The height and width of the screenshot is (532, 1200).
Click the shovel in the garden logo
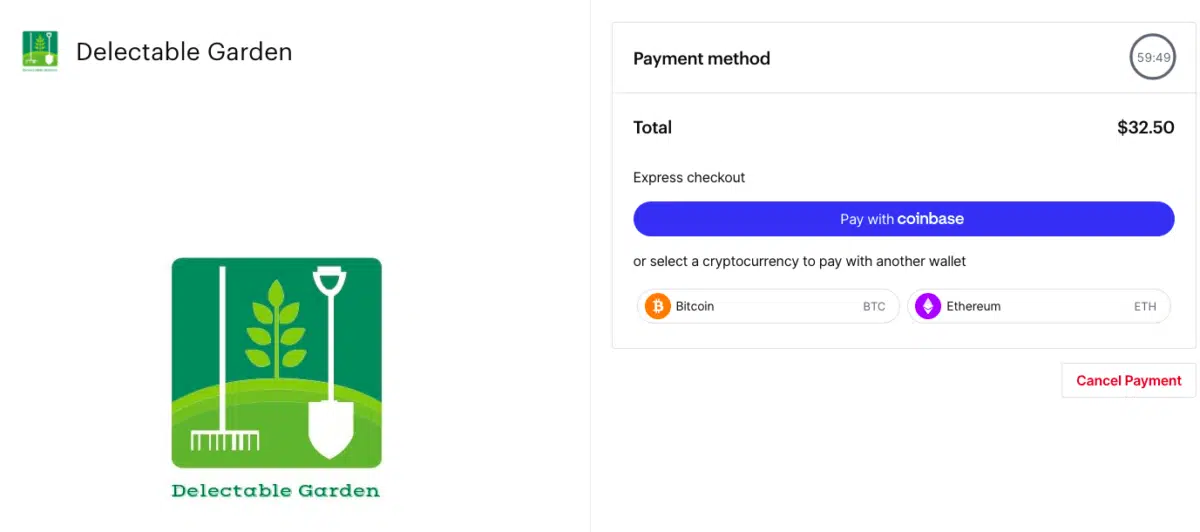tap(330, 361)
